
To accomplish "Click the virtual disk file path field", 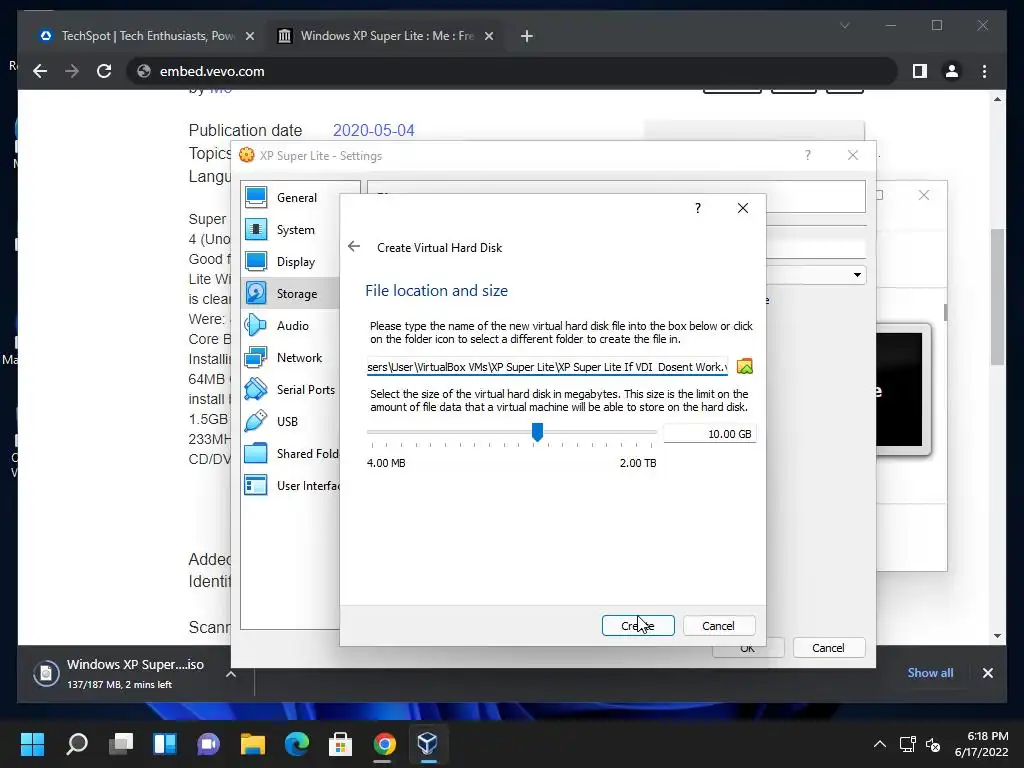I will tap(547, 367).
